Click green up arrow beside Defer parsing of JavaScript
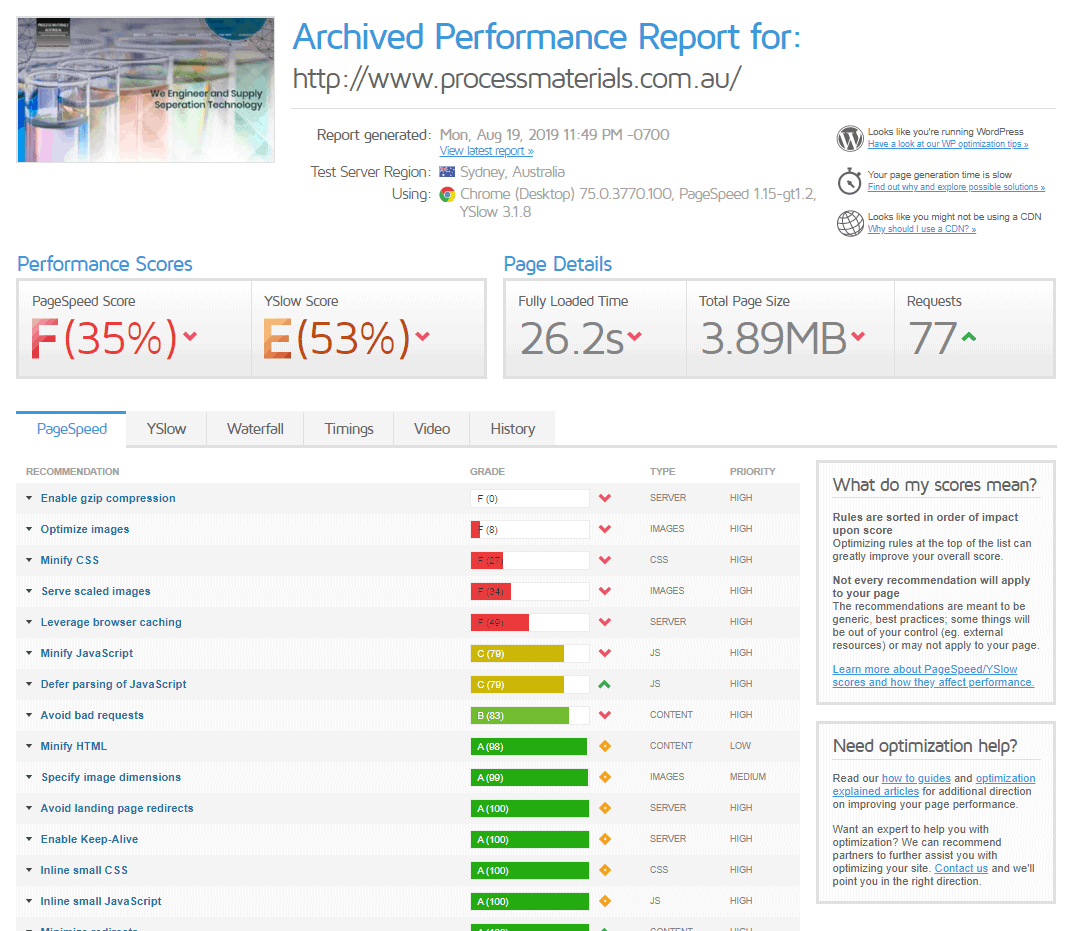Image resolution: width=1072 pixels, height=931 pixels. click(x=604, y=684)
